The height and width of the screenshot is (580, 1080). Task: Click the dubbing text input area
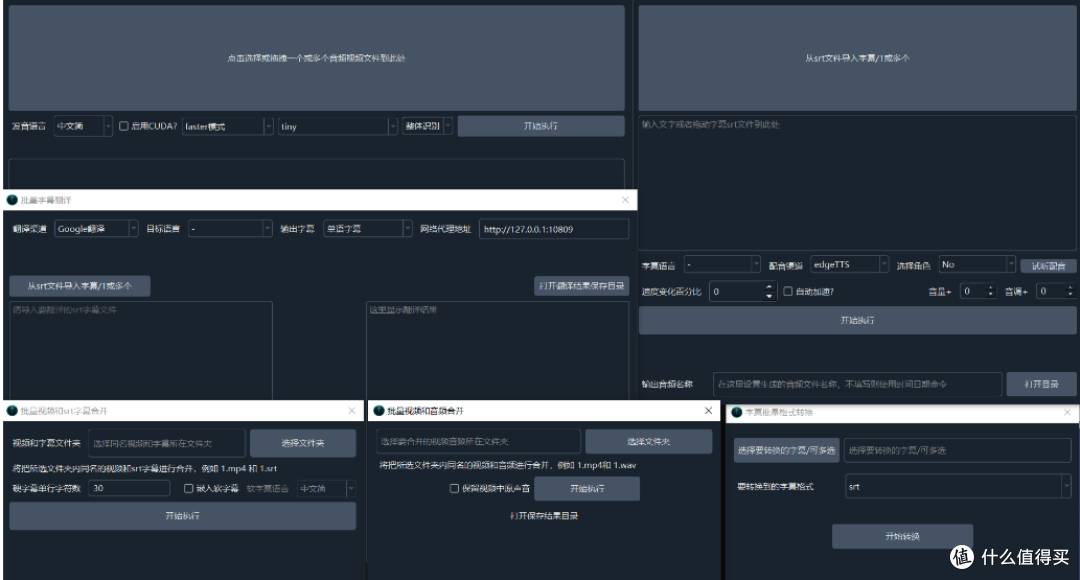pos(858,183)
